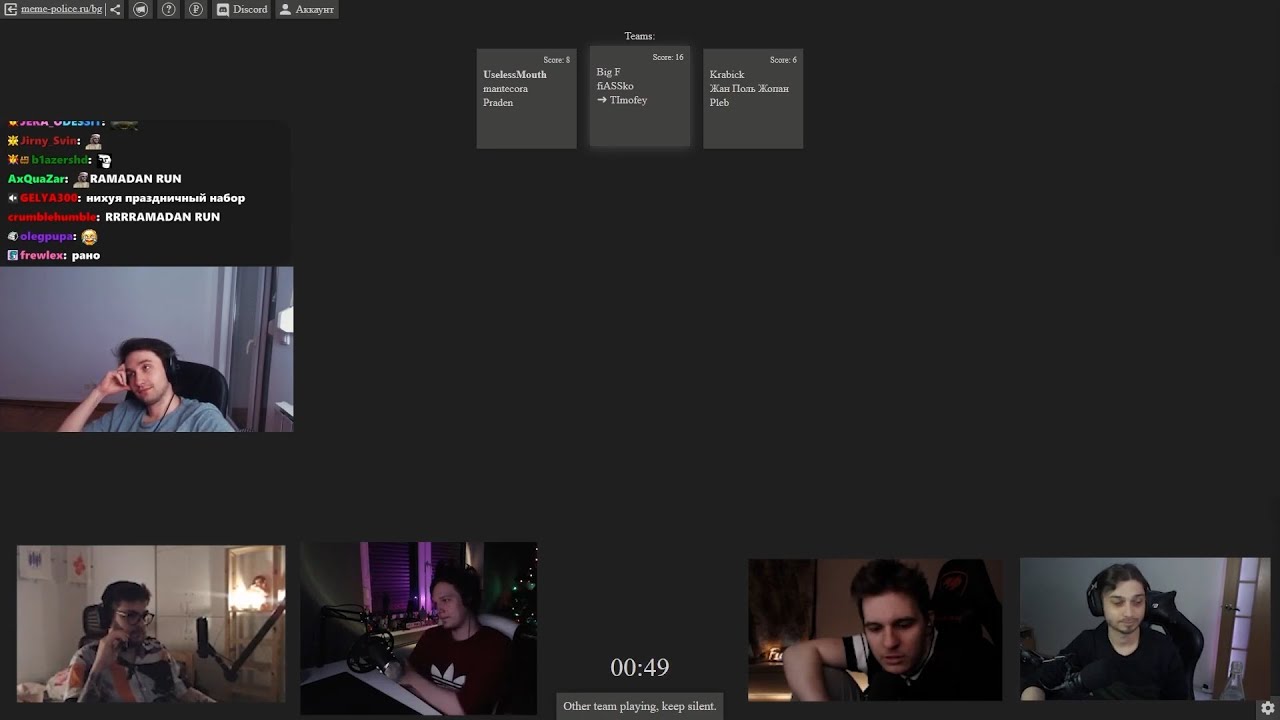This screenshot has width=1280, height=720.
Task: Click chat username Jirny_Svin
Action: (x=48, y=141)
